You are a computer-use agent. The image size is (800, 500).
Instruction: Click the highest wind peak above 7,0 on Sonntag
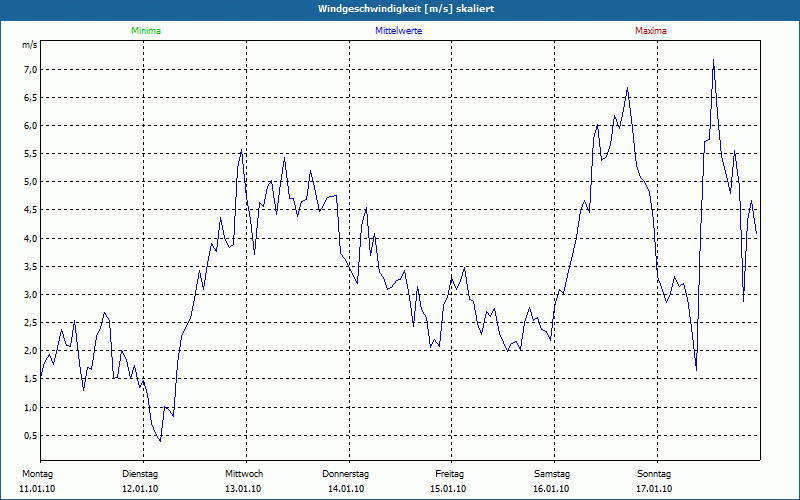click(x=713, y=60)
